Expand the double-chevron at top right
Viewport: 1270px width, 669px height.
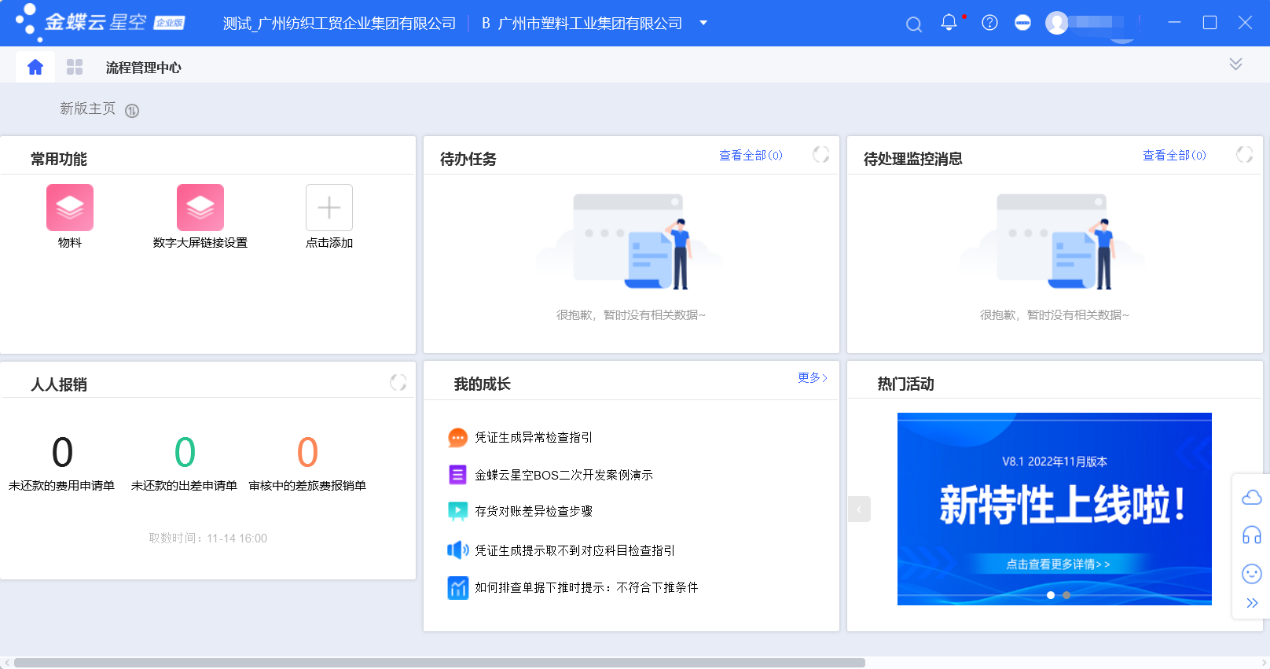click(1236, 64)
